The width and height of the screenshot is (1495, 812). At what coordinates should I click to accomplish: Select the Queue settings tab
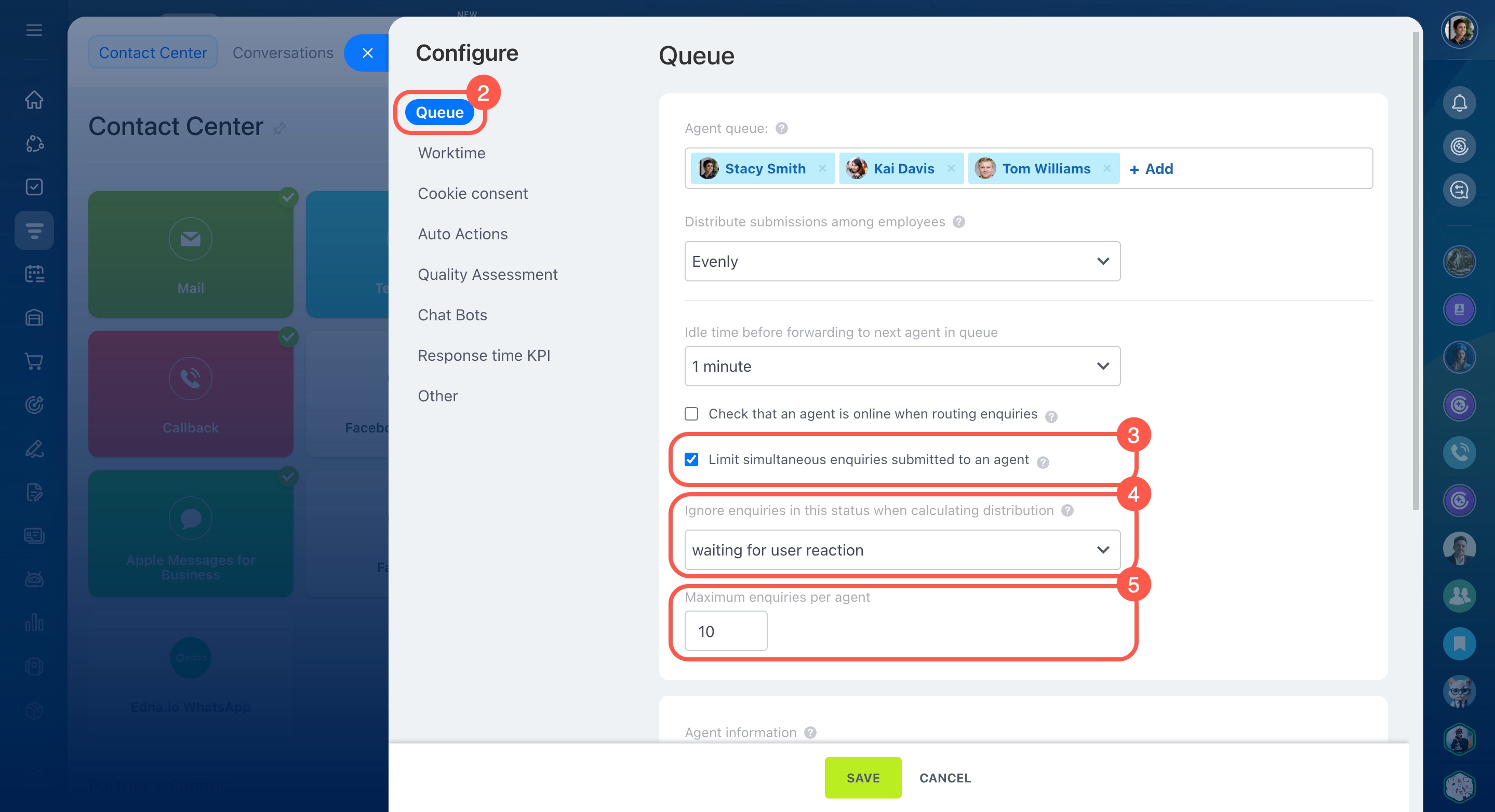click(x=439, y=112)
